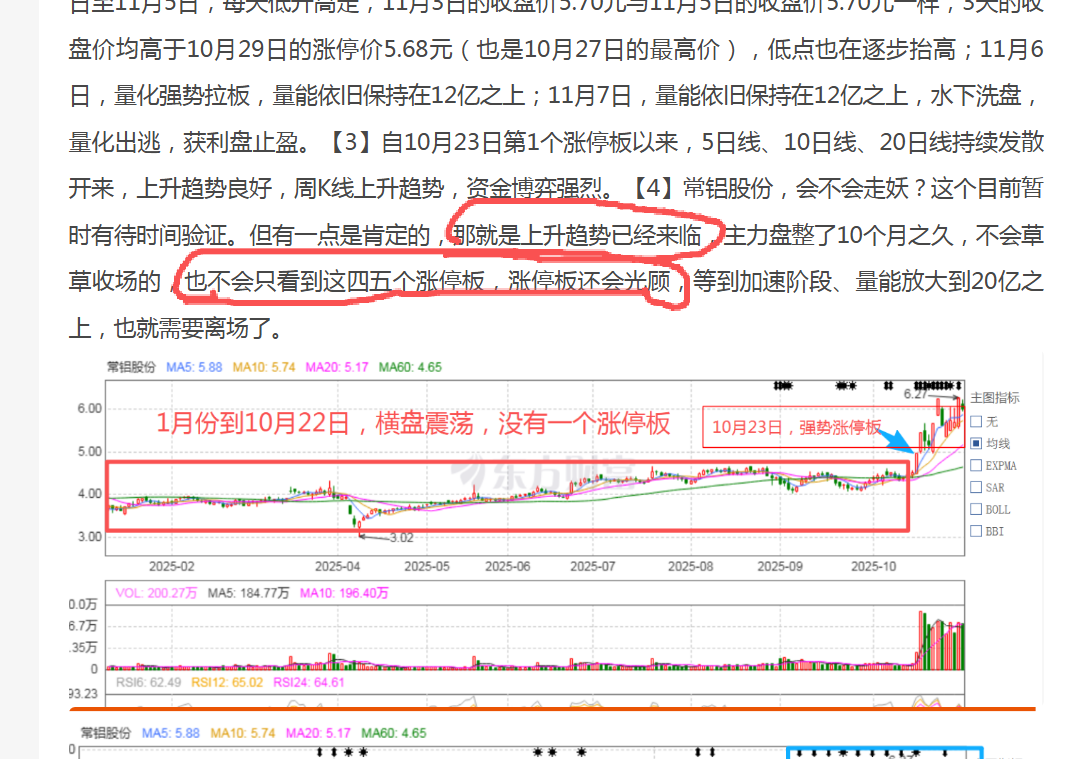The height and width of the screenshot is (759, 1065).
Task: Click the 3.00 price axis label
Action: (89, 537)
